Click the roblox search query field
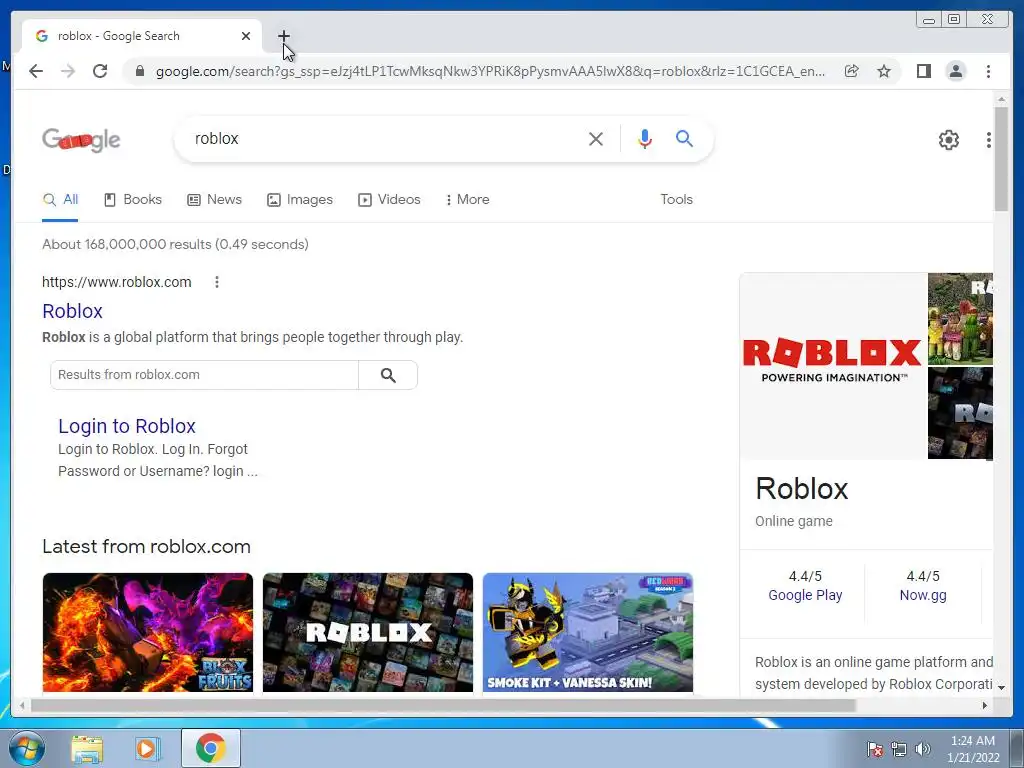 [385, 138]
